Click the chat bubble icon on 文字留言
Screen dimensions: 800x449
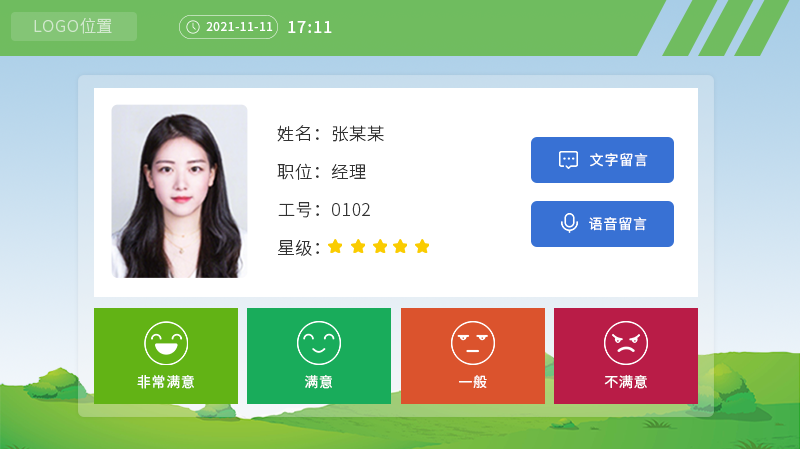pyautogui.click(x=568, y=160)
